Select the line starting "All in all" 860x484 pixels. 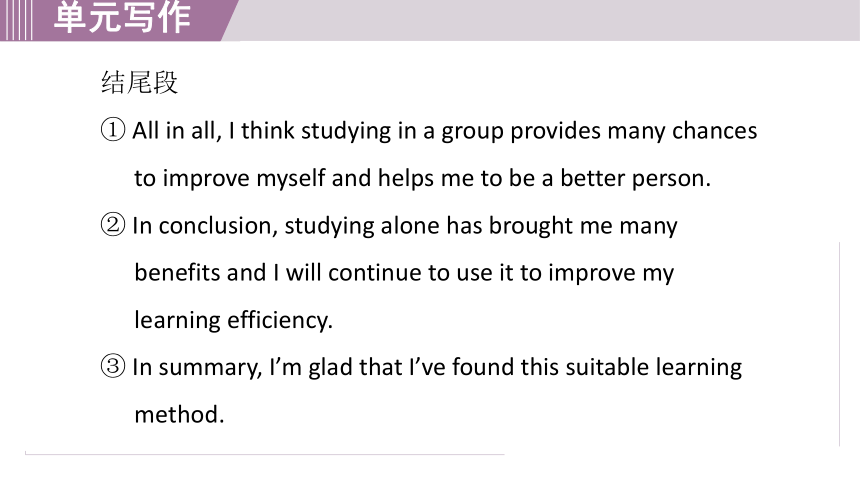(x=445, y=131)
